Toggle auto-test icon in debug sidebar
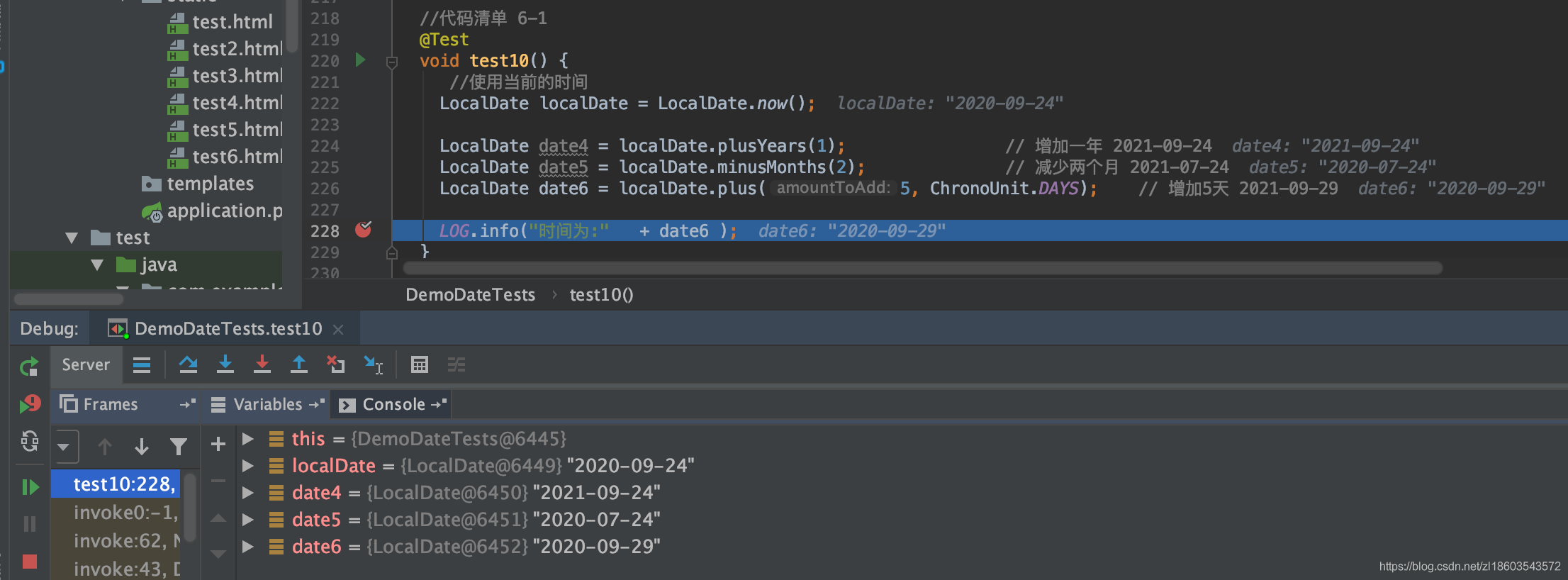Image resolution: width=1568 pixels, height=580 pixels. coord(29,441)
